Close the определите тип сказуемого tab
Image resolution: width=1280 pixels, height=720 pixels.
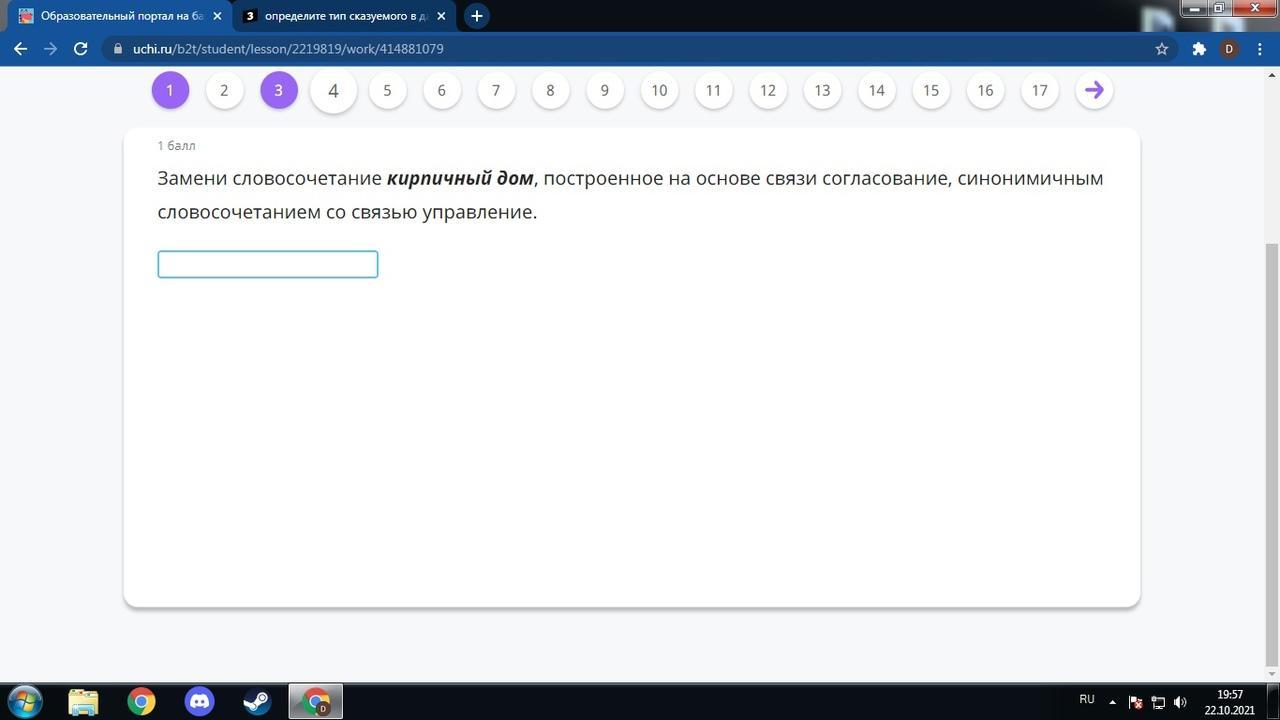[441, 16]
